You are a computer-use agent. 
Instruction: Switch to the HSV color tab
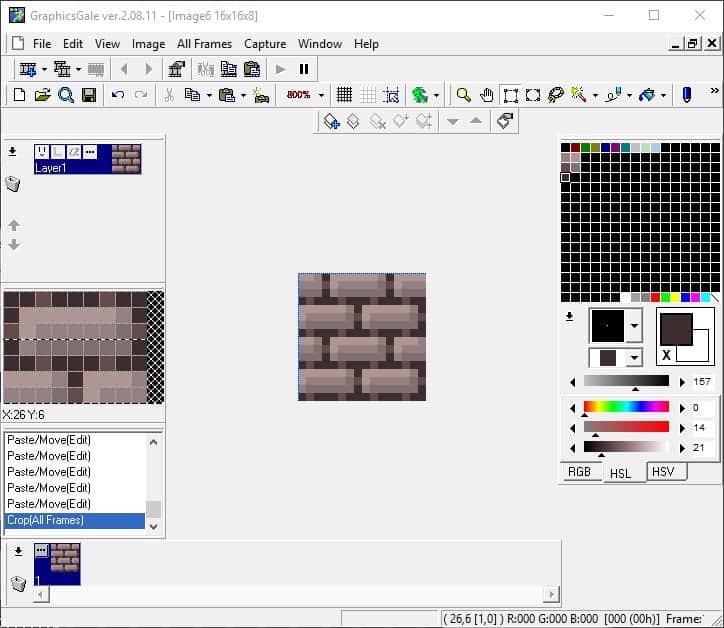click(x=664, y=472)
